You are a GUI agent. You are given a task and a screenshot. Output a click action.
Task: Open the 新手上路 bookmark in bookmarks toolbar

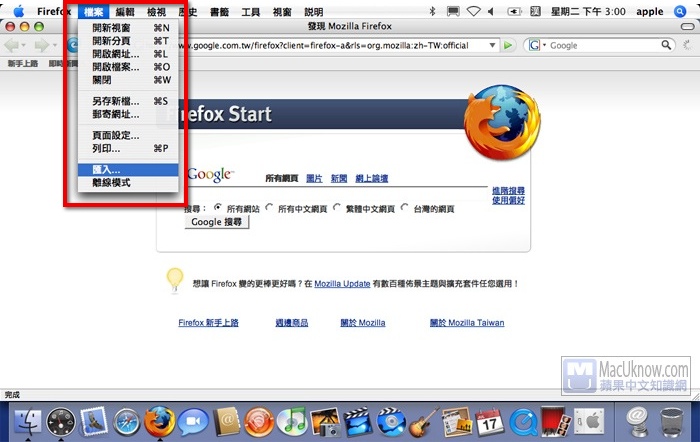23,63
